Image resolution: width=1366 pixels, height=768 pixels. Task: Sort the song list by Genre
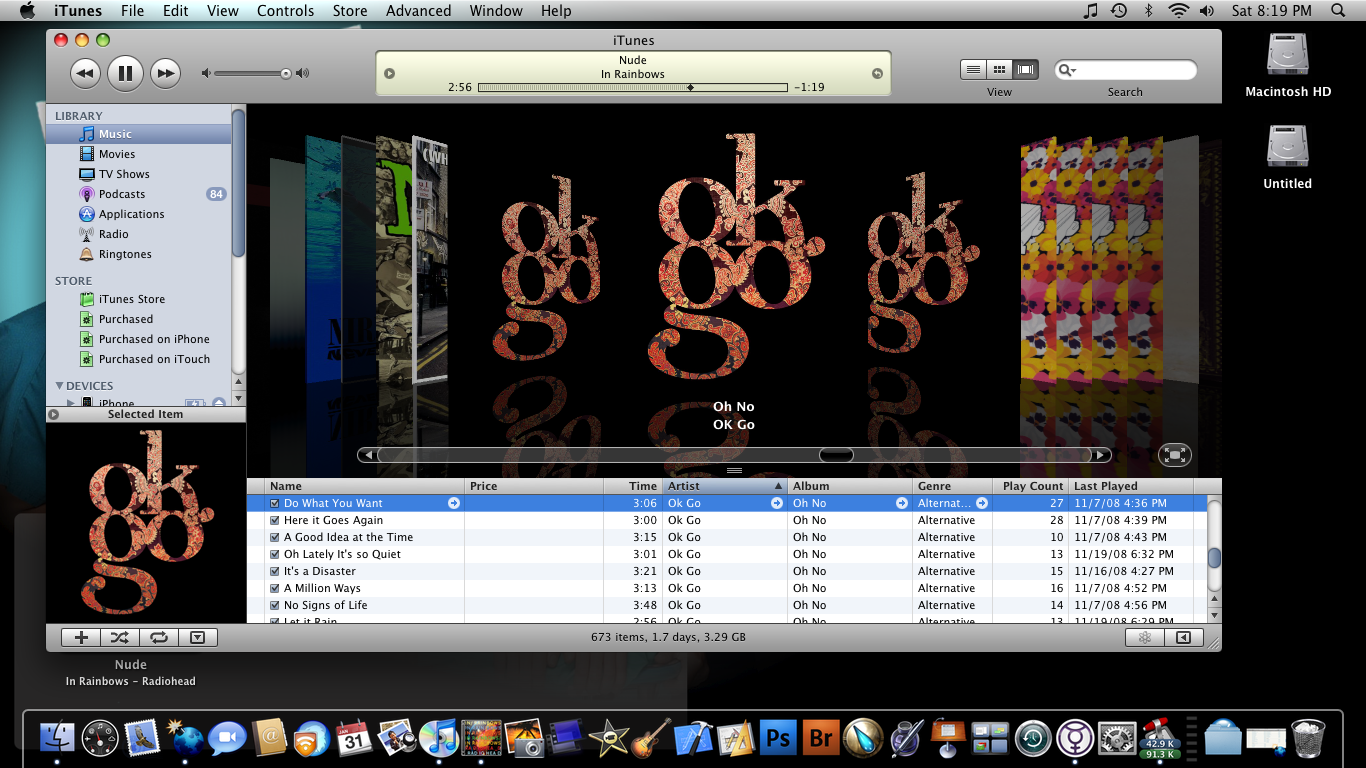(954, 486)
